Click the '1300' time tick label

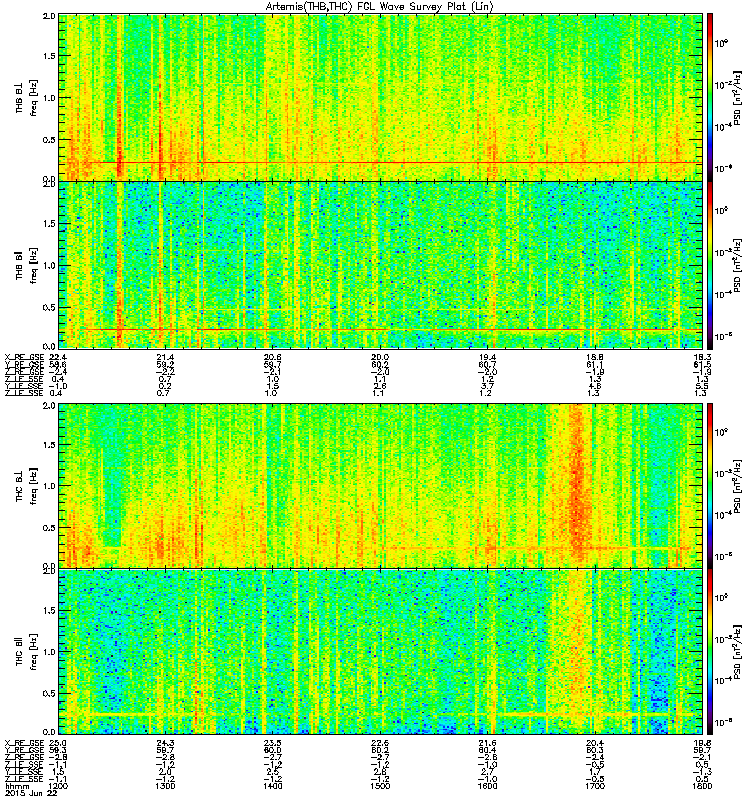click(x=165, y=786)
